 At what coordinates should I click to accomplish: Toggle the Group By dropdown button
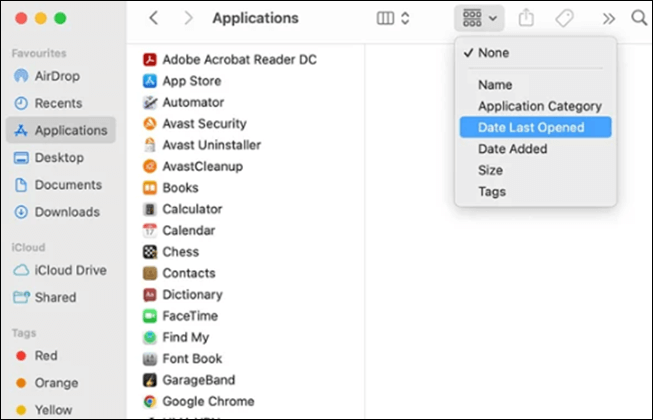479,18
